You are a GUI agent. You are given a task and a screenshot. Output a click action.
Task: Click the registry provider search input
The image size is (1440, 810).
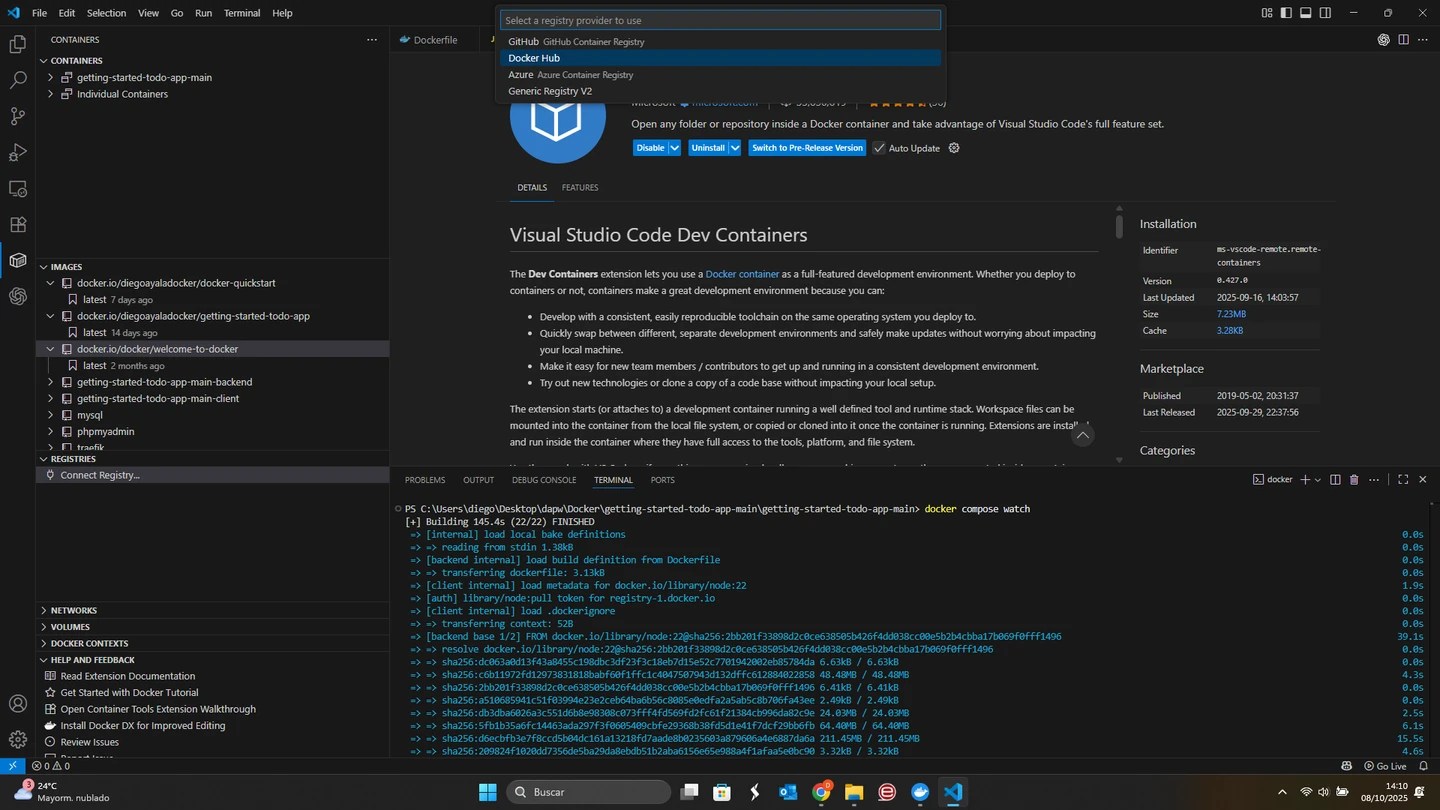[720, 20]
